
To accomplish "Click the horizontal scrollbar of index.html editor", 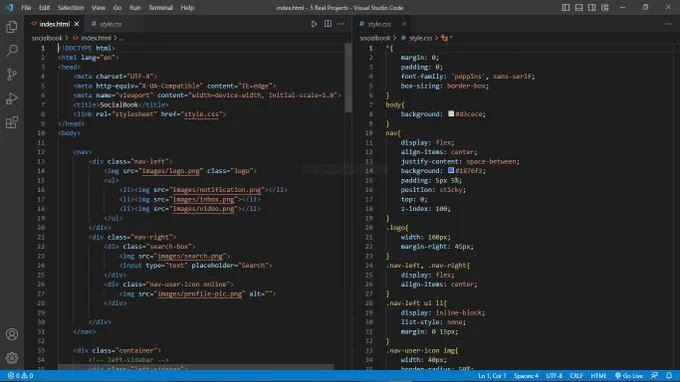I will [196, 367].
